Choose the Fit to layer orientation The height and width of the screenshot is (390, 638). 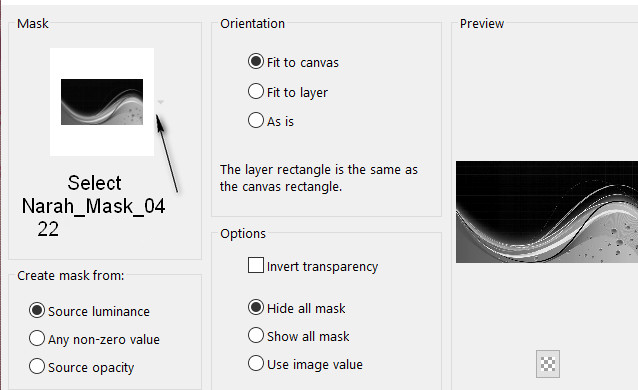288,92
